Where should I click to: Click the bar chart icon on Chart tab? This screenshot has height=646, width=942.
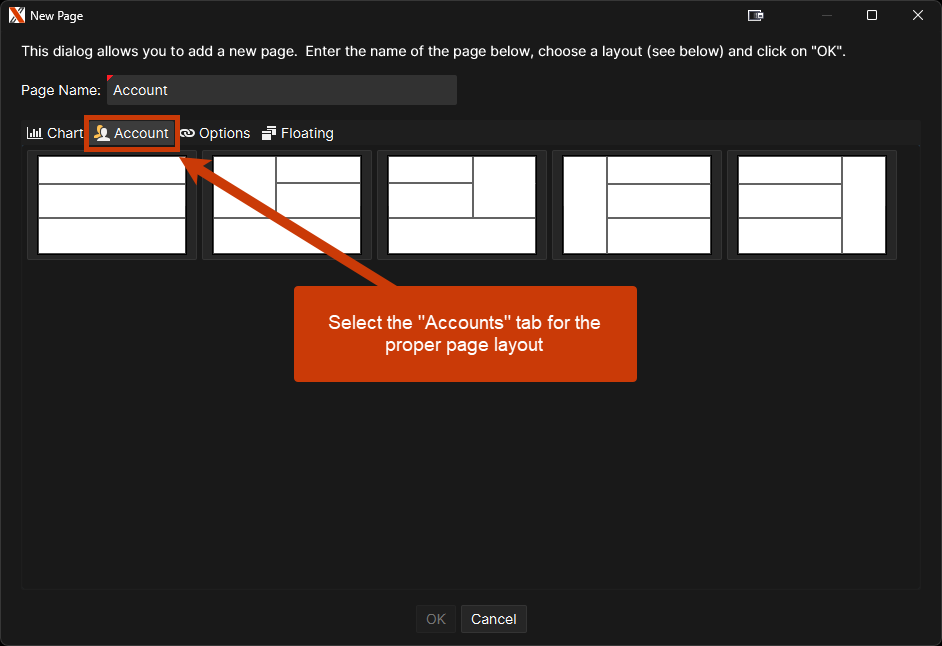click(34, 133)
